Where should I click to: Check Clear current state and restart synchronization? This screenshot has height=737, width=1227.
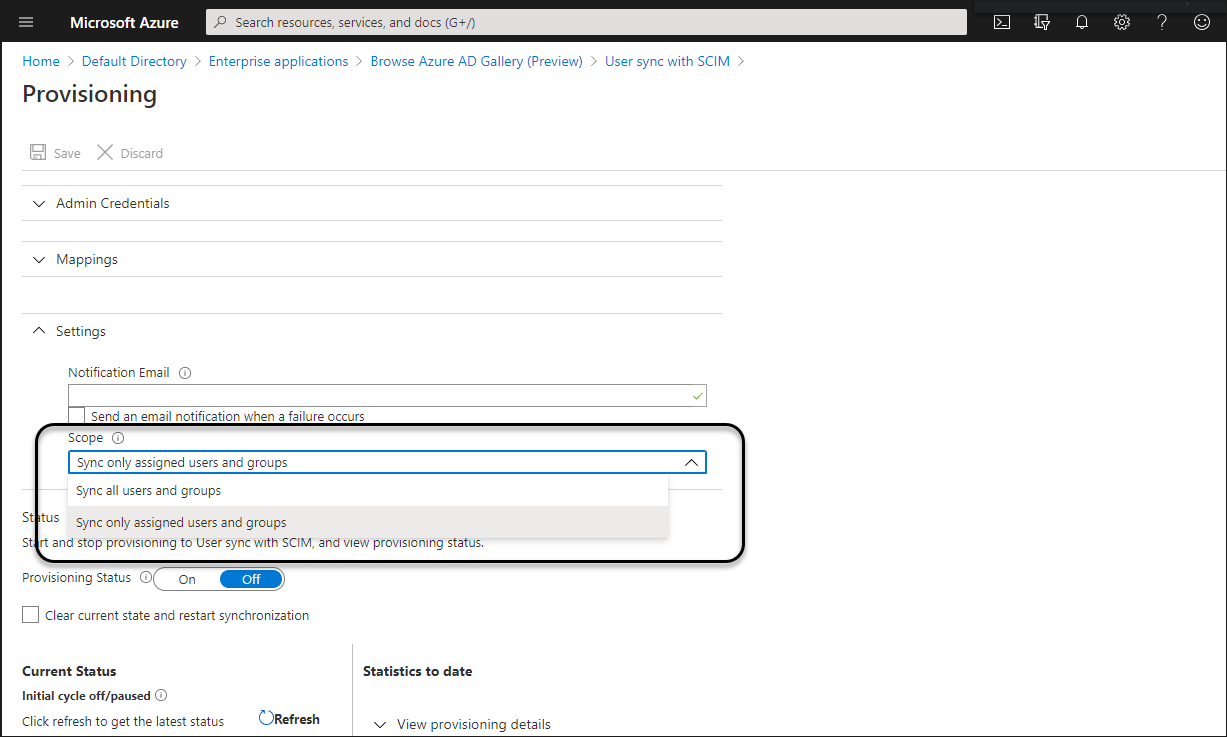tap(30, 615)
